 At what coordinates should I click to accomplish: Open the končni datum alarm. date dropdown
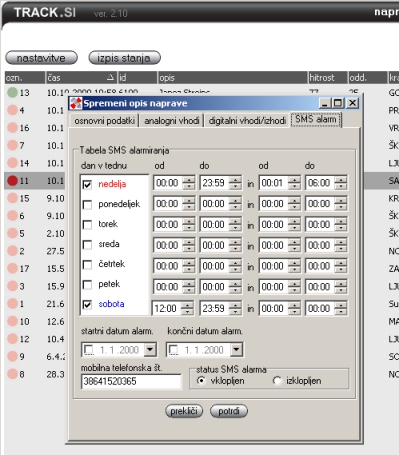tap(236, 350)
